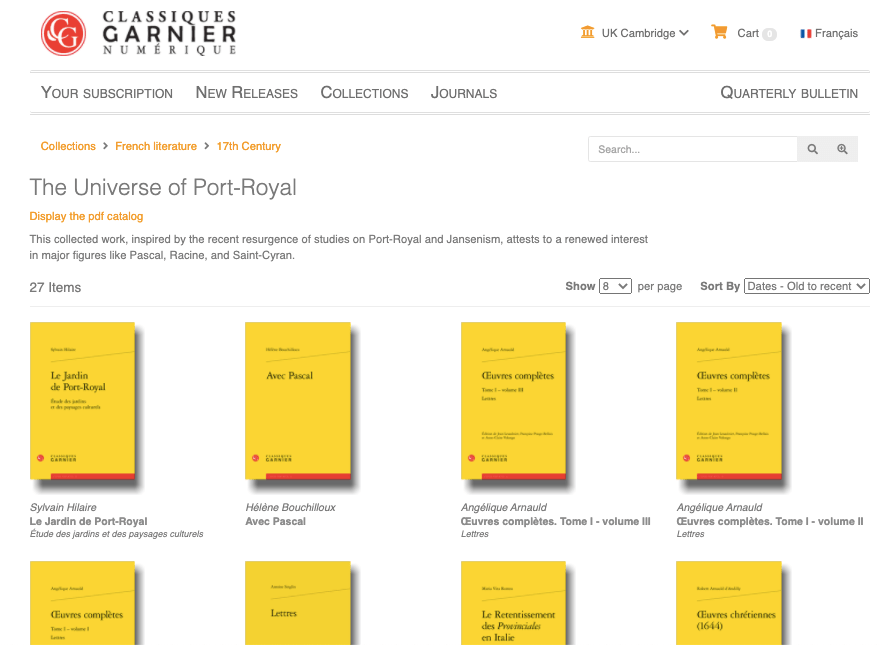This screenshot has height=645, width=893.
Task: Click the 17th Century breadcrumb link
Action: (248, 146)
